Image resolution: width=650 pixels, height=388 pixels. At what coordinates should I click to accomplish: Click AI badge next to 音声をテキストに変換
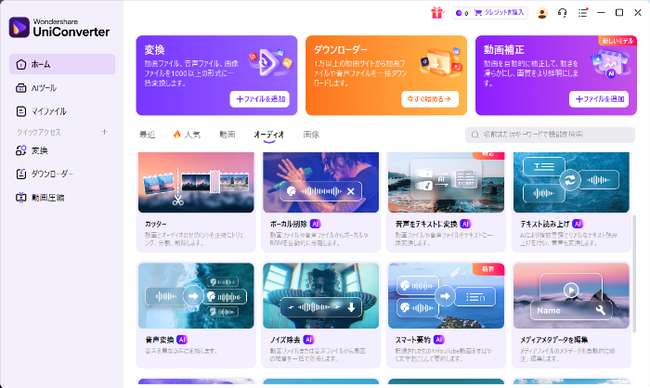[x=466, y=224]
